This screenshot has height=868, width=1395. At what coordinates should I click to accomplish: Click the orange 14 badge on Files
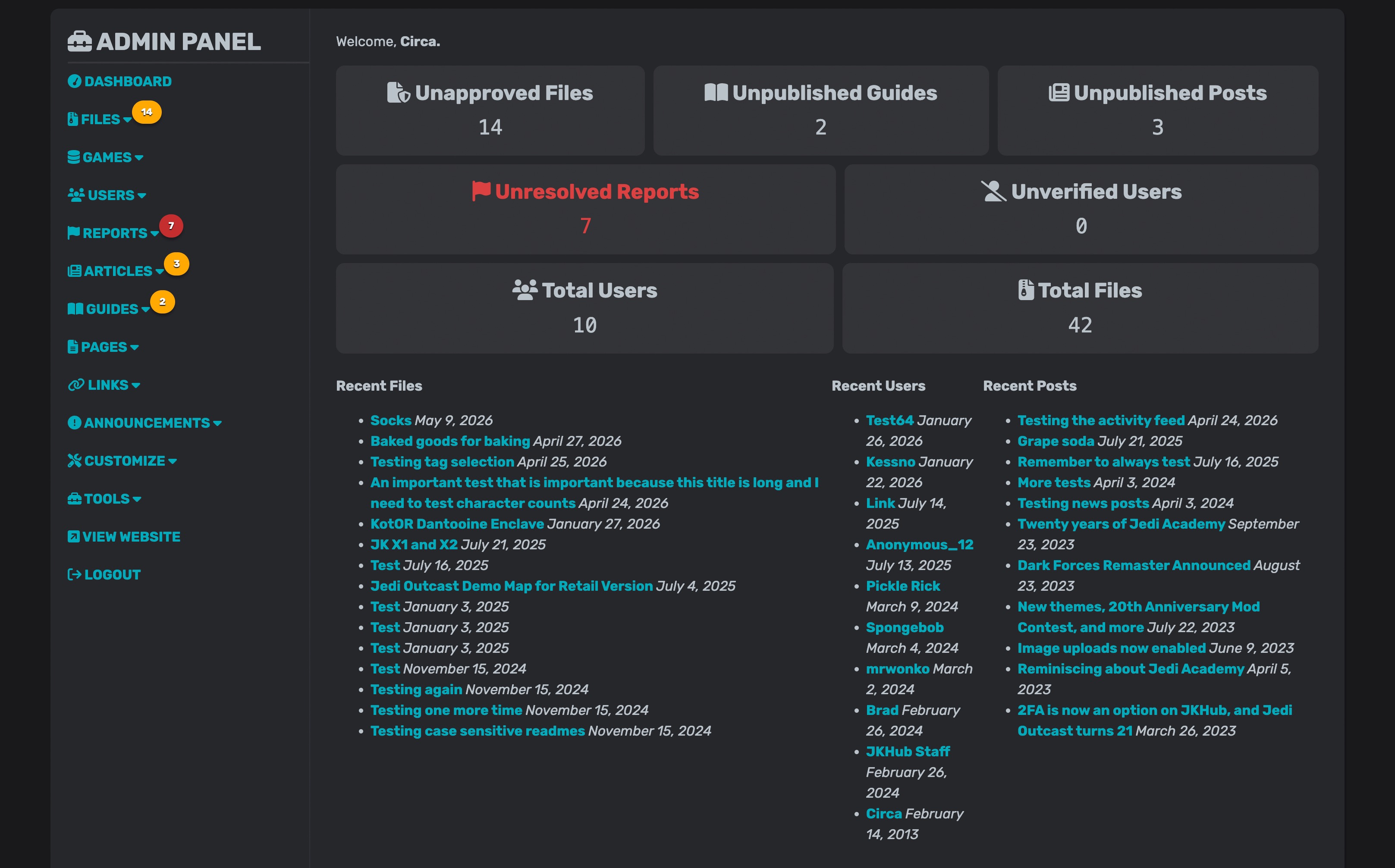pyautogui.click(x=147, y=112)
